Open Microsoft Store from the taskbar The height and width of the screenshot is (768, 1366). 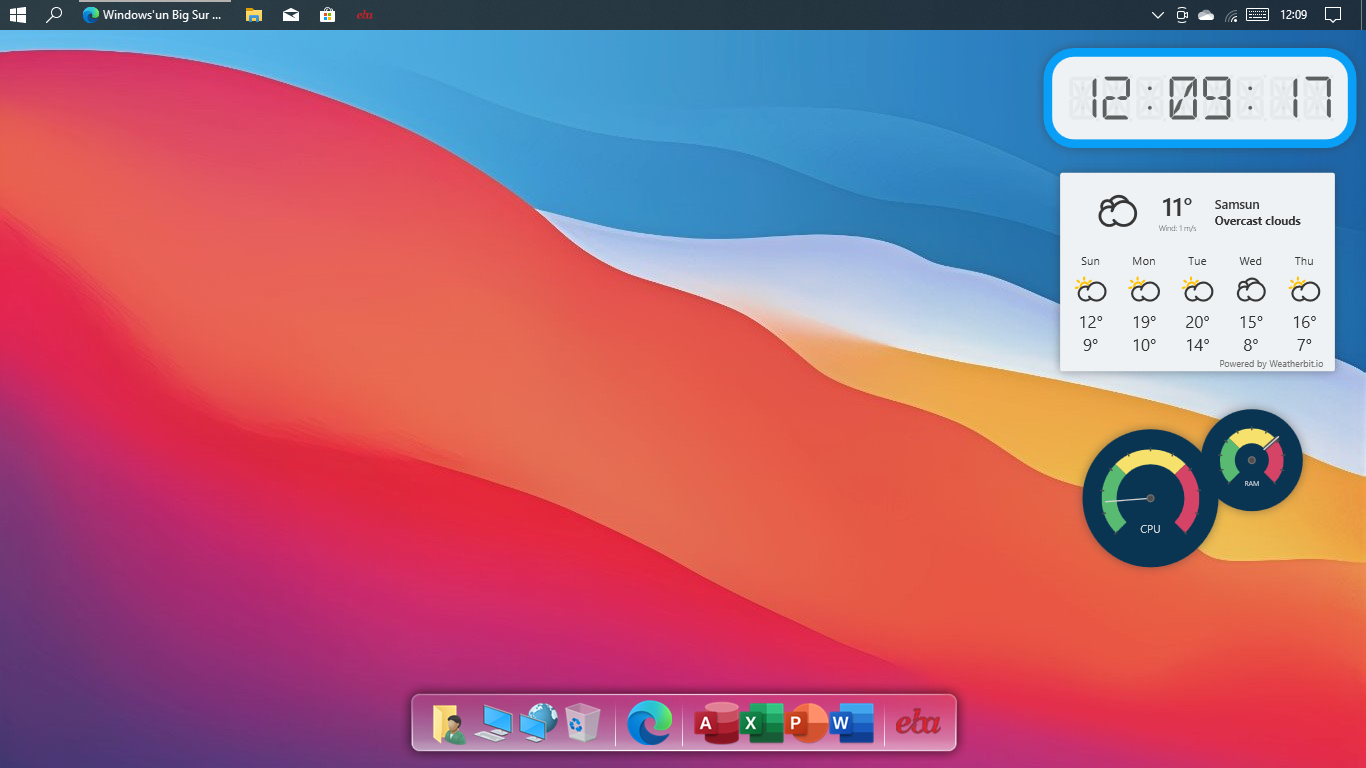click(x=327, y=15)
